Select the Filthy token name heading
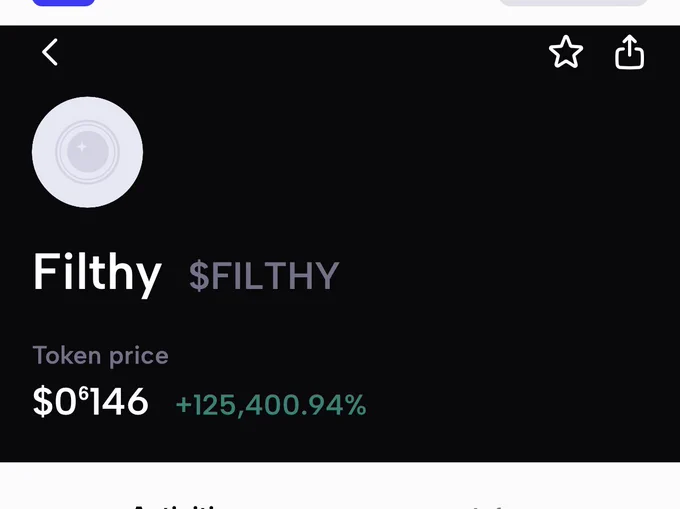 97,274
